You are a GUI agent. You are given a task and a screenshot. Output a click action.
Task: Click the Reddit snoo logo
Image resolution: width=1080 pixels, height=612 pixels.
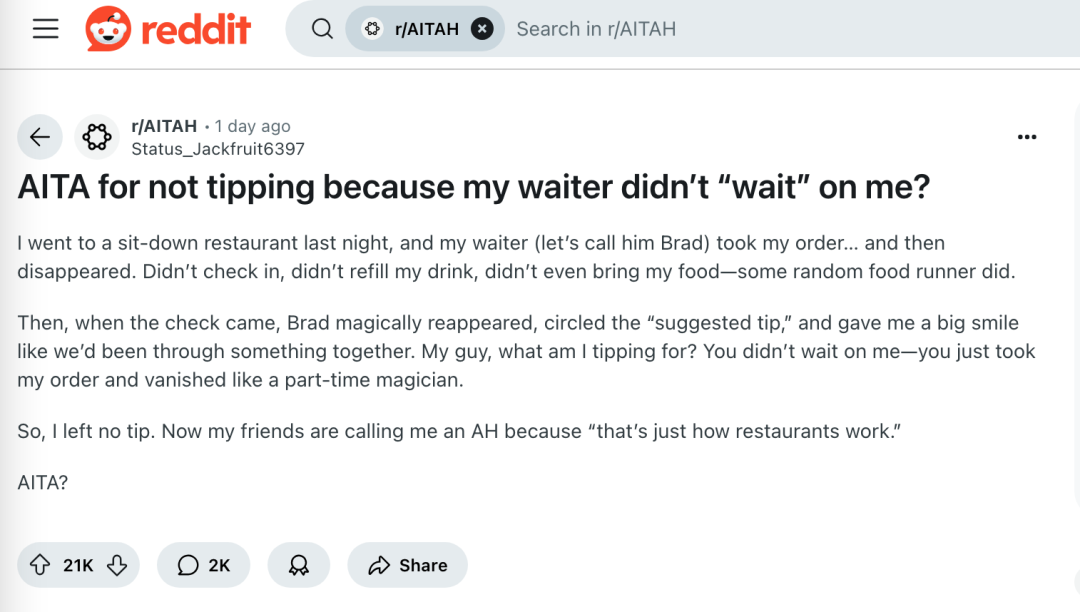[x=108, y=29]
